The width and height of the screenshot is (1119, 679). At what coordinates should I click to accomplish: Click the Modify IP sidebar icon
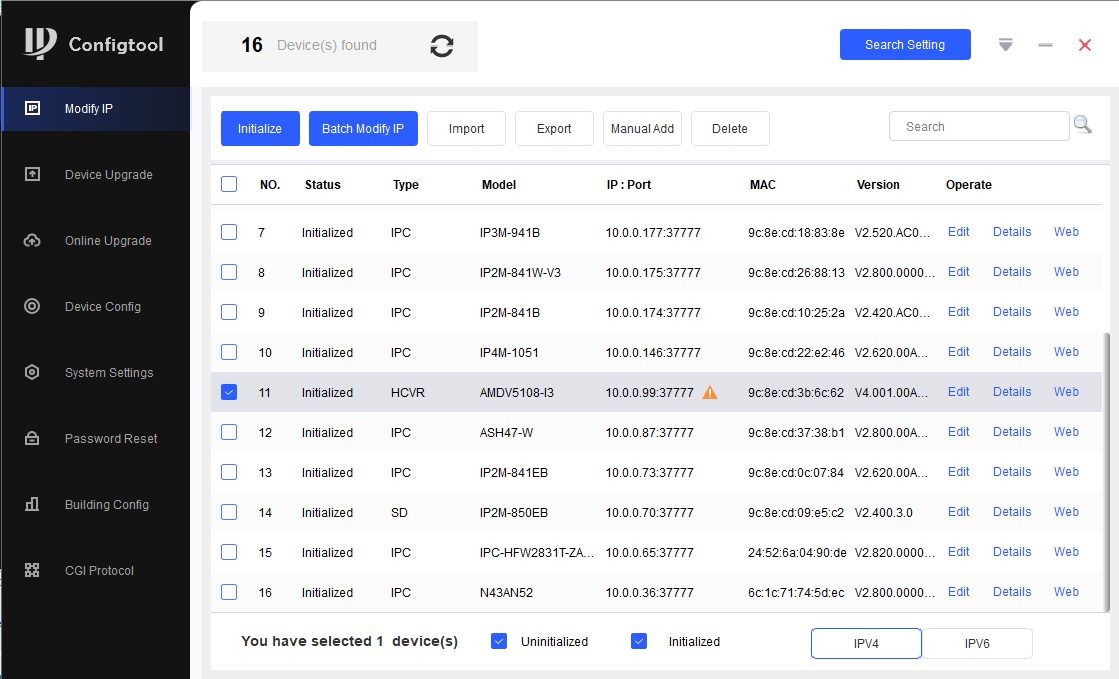32,109
